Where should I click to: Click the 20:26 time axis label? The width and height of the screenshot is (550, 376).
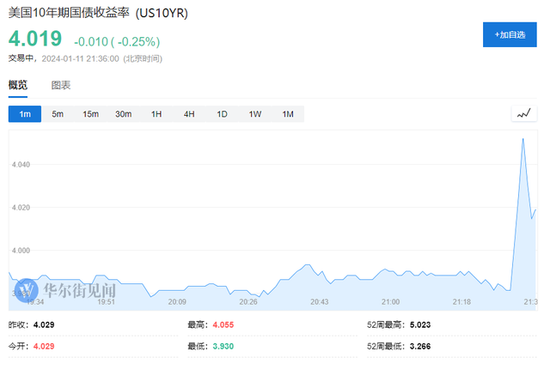click(248, 302)
